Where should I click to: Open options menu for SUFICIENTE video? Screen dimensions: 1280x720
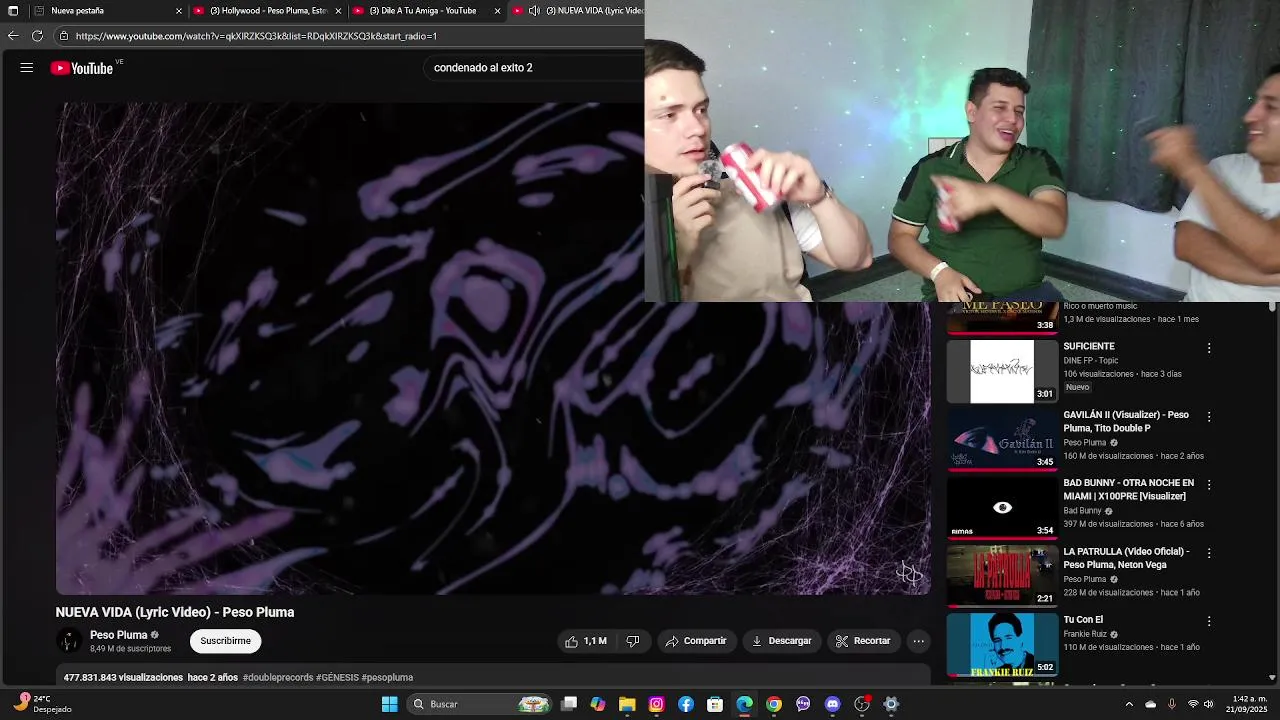point(1209,348)
